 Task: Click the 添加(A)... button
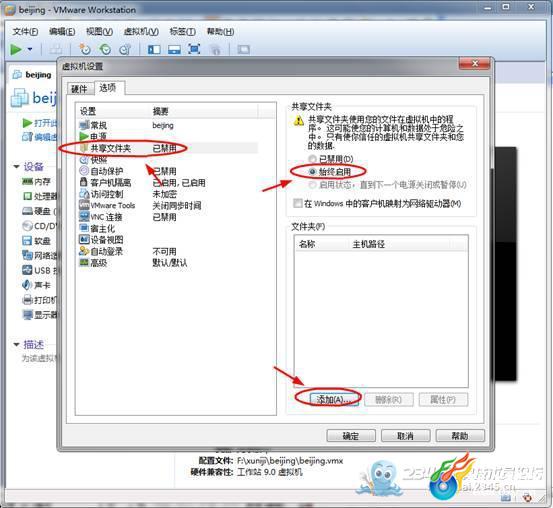tap(334, 400)
